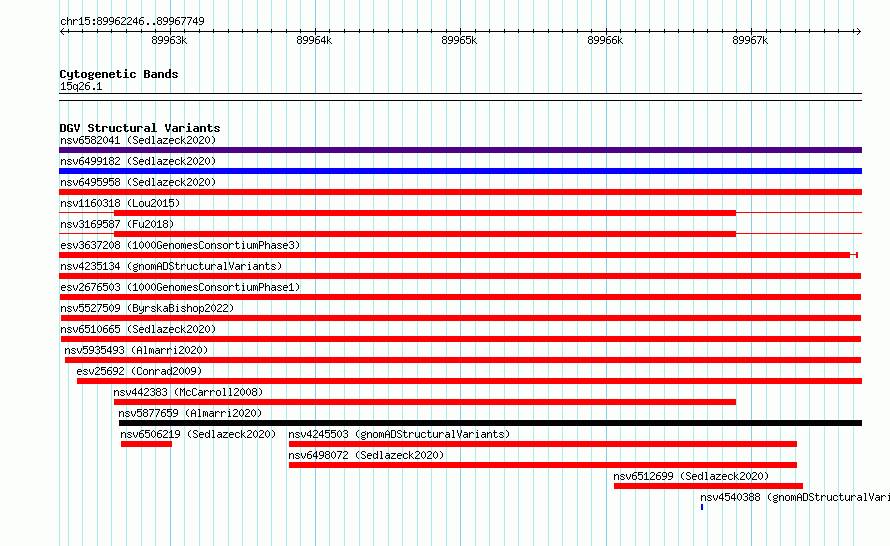Viewport: 890px width, 546px height.
Task: Click esv3637208 (1000GenomesConsortiumPhase3) label
Action: tap(180, 245)
